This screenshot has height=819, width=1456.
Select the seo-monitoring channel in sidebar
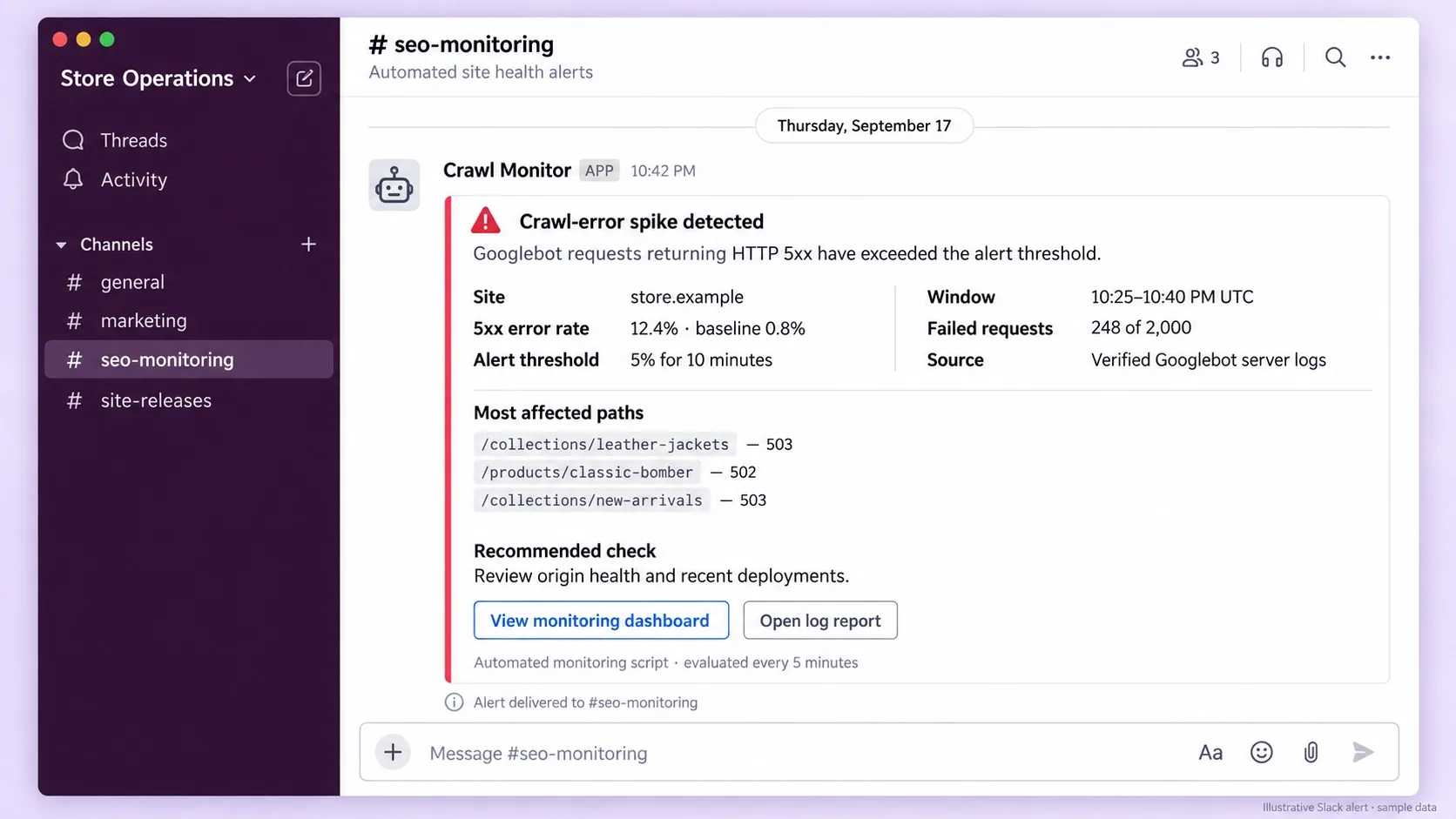pyautogui.click(x=189, y=359)
